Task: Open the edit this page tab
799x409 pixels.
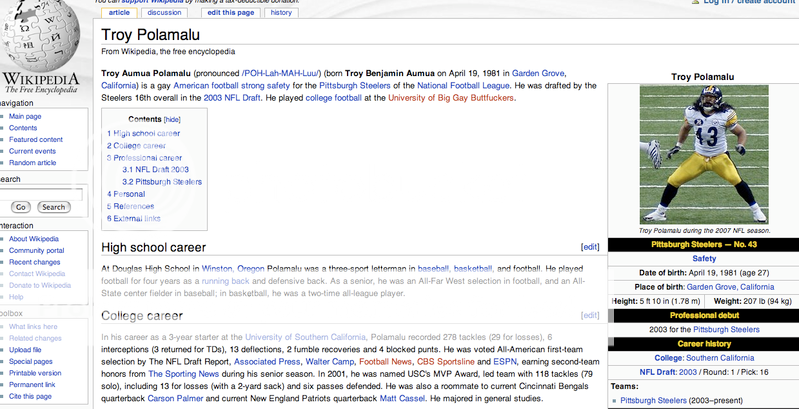Action: 230,12
